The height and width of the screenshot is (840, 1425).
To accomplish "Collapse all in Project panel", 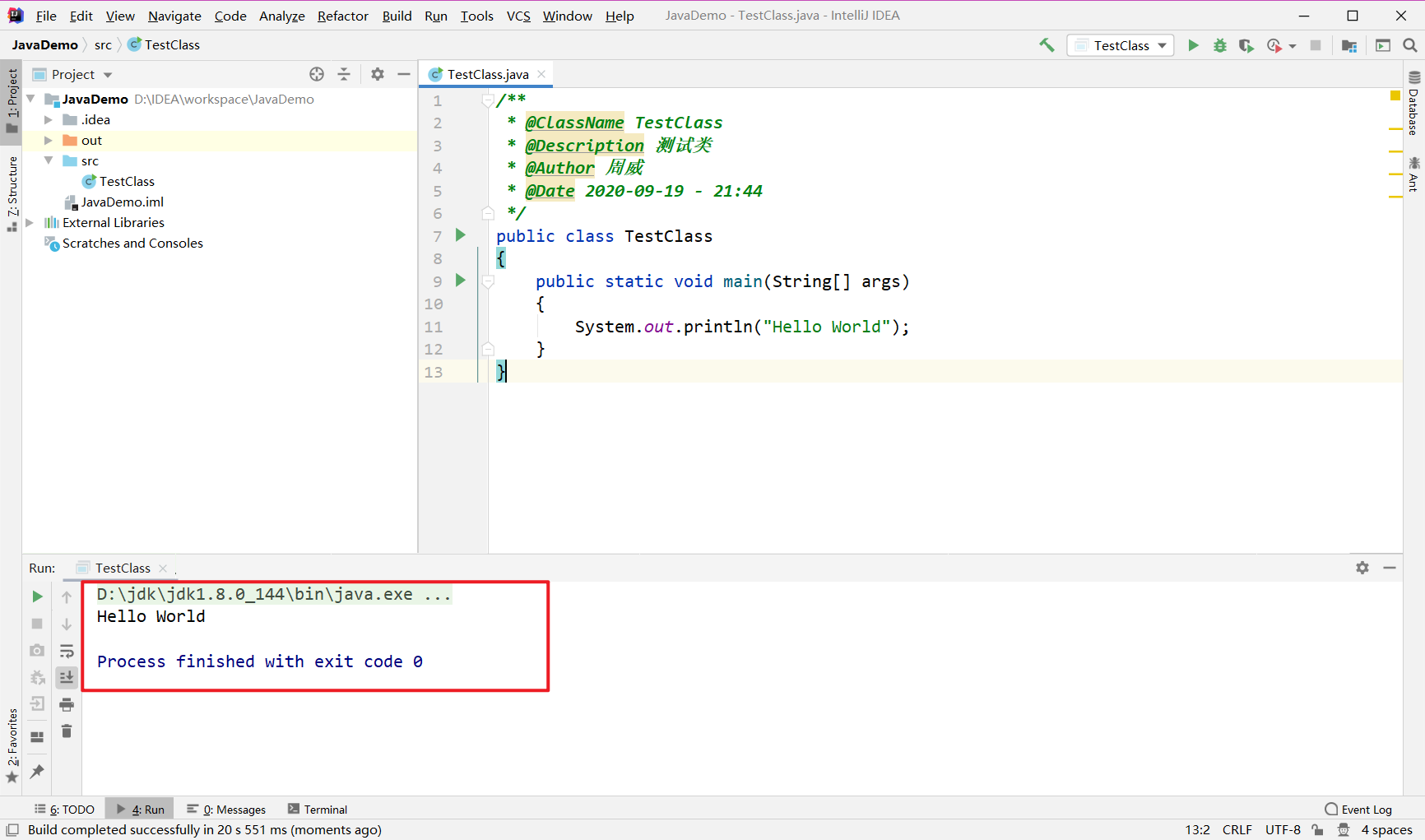I will click(x=344, y=74).
